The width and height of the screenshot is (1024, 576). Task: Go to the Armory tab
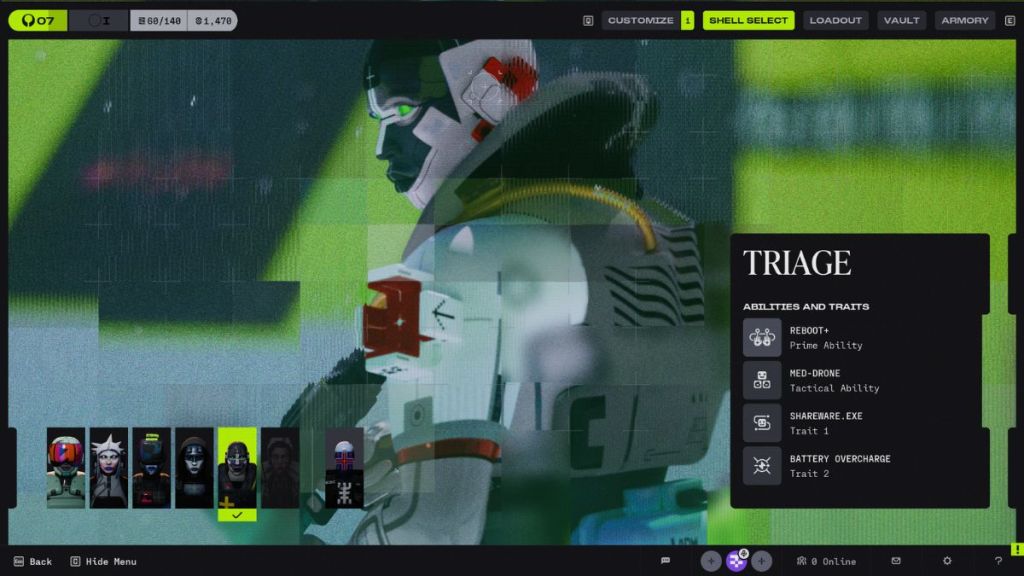click(x=964, y=20)
